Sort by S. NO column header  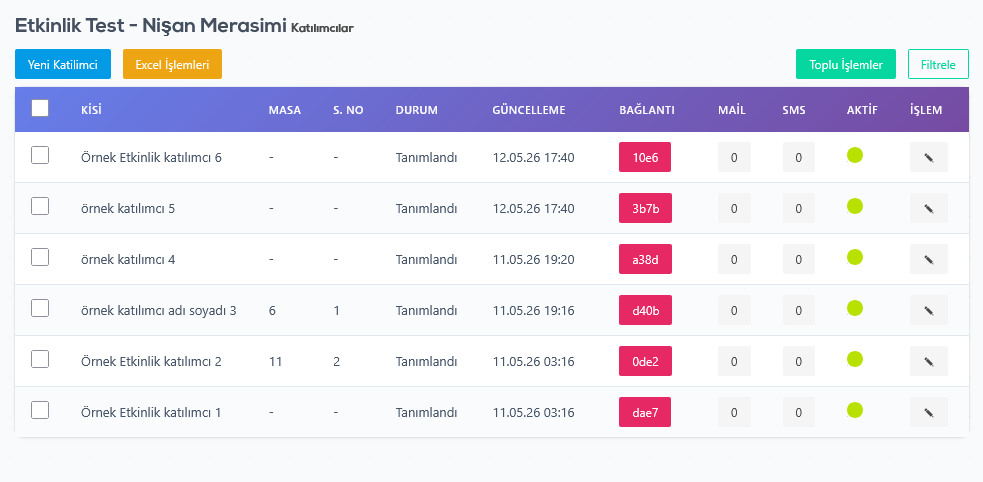pos(348,110)
